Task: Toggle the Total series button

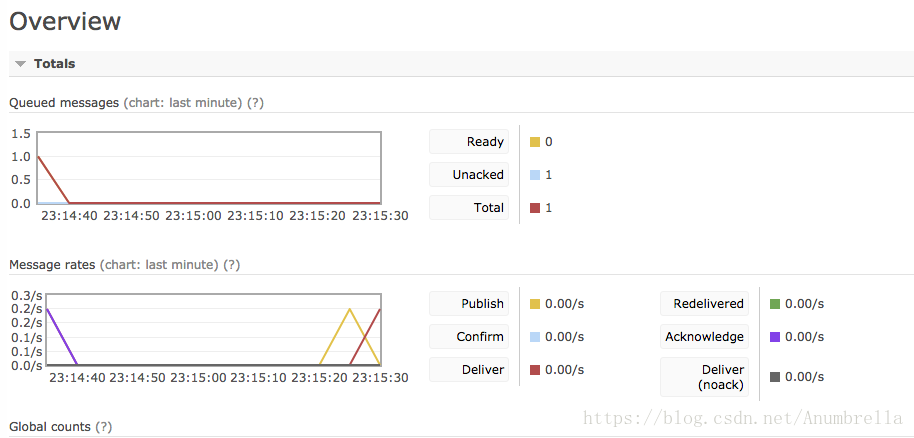Action: [469, 208]
